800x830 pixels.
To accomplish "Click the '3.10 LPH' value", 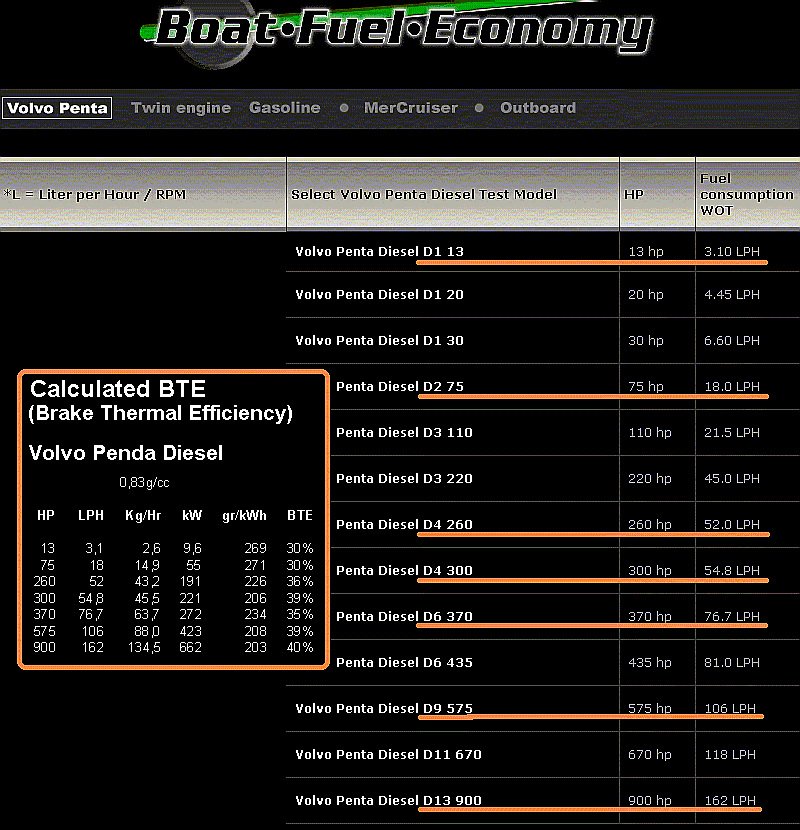I will [x=732, y=251].
